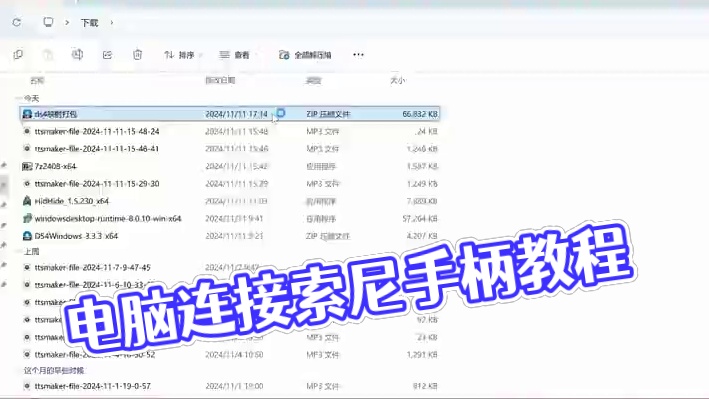
Task: Click the Delete trash icon in toolbar
Action: (137, 55)
